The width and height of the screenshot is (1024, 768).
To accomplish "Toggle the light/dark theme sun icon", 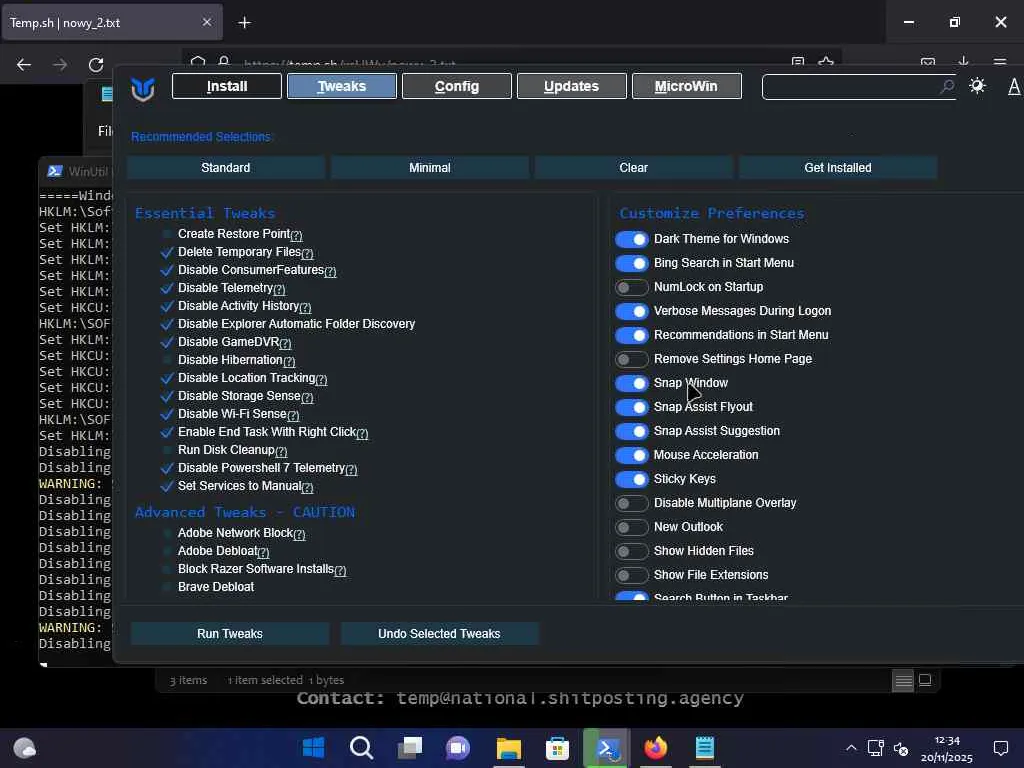I will 977,86.
